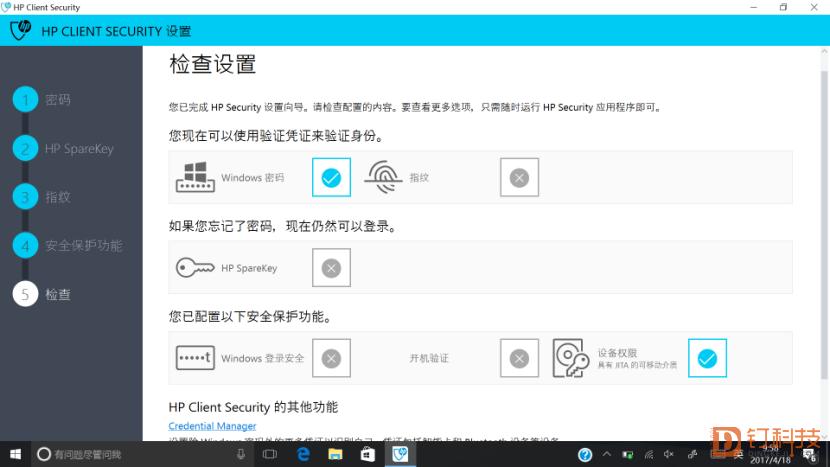Viewport: 830px width, 467px height.
Task: Open Microsoft Edge from taskbar
Action: click(303, 454)
